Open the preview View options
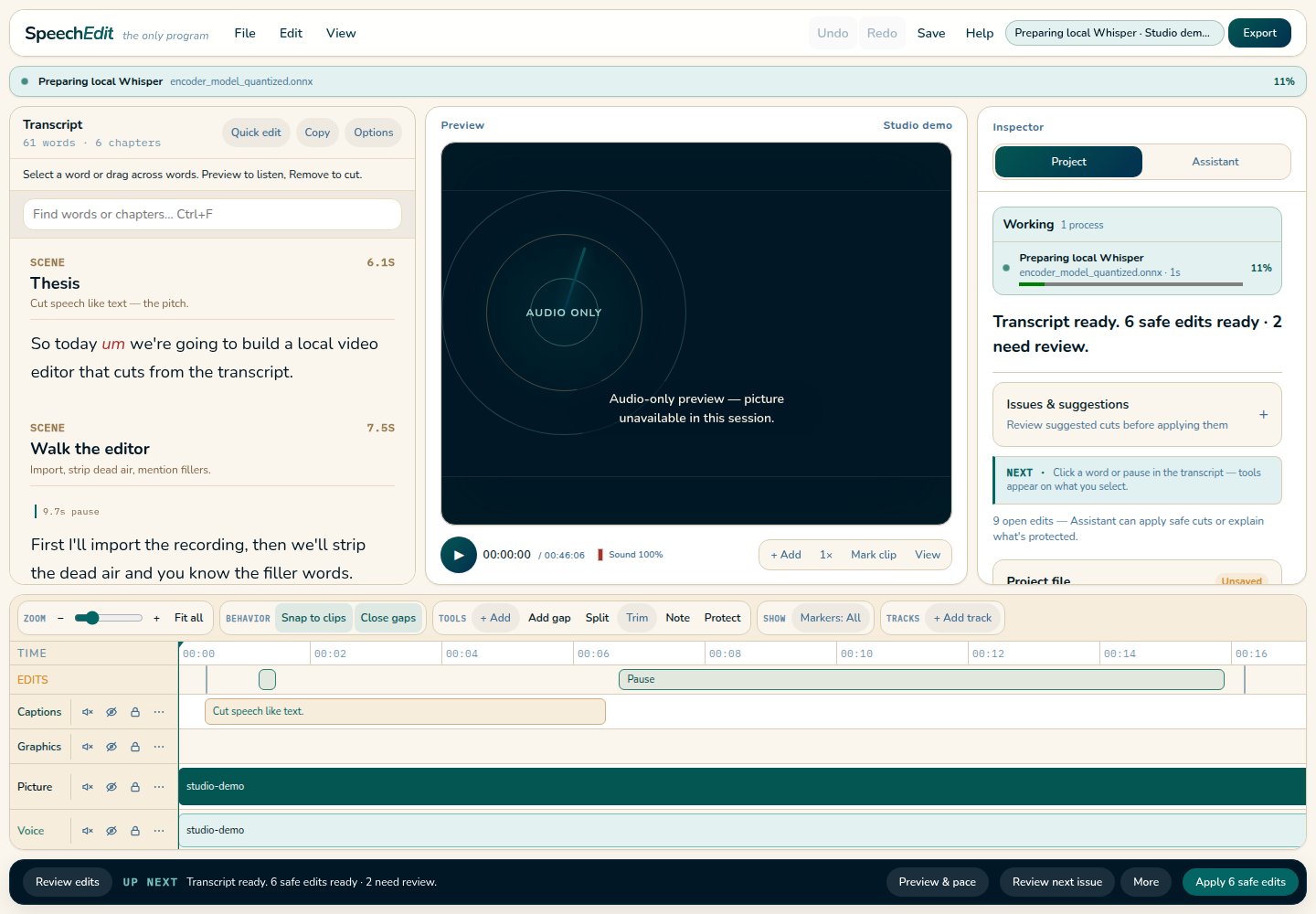Screen dimensions: 1316x914 [928, 555]
